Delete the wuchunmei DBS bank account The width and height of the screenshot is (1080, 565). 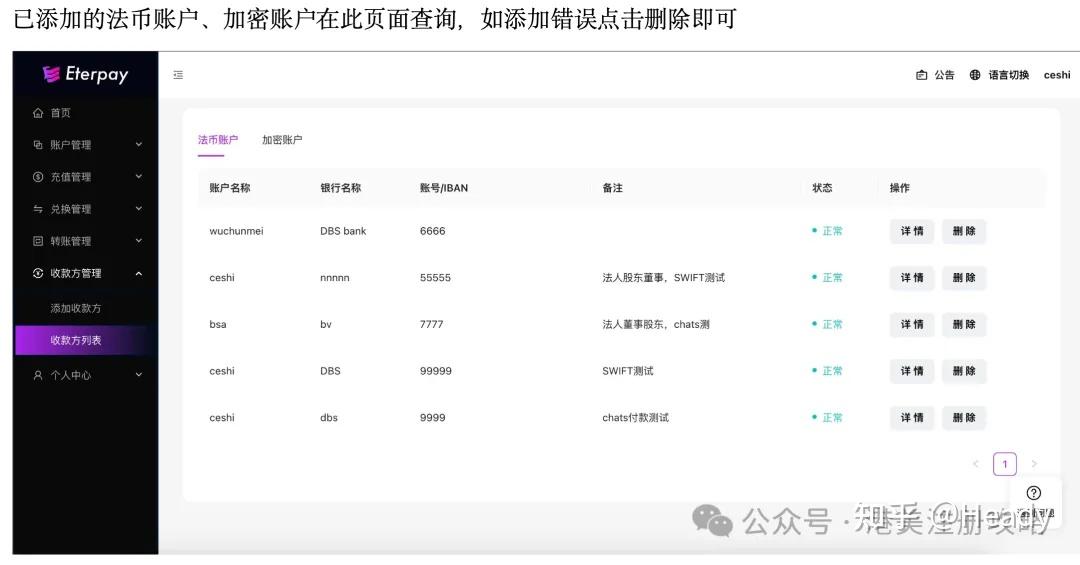(x=964, y=231)
